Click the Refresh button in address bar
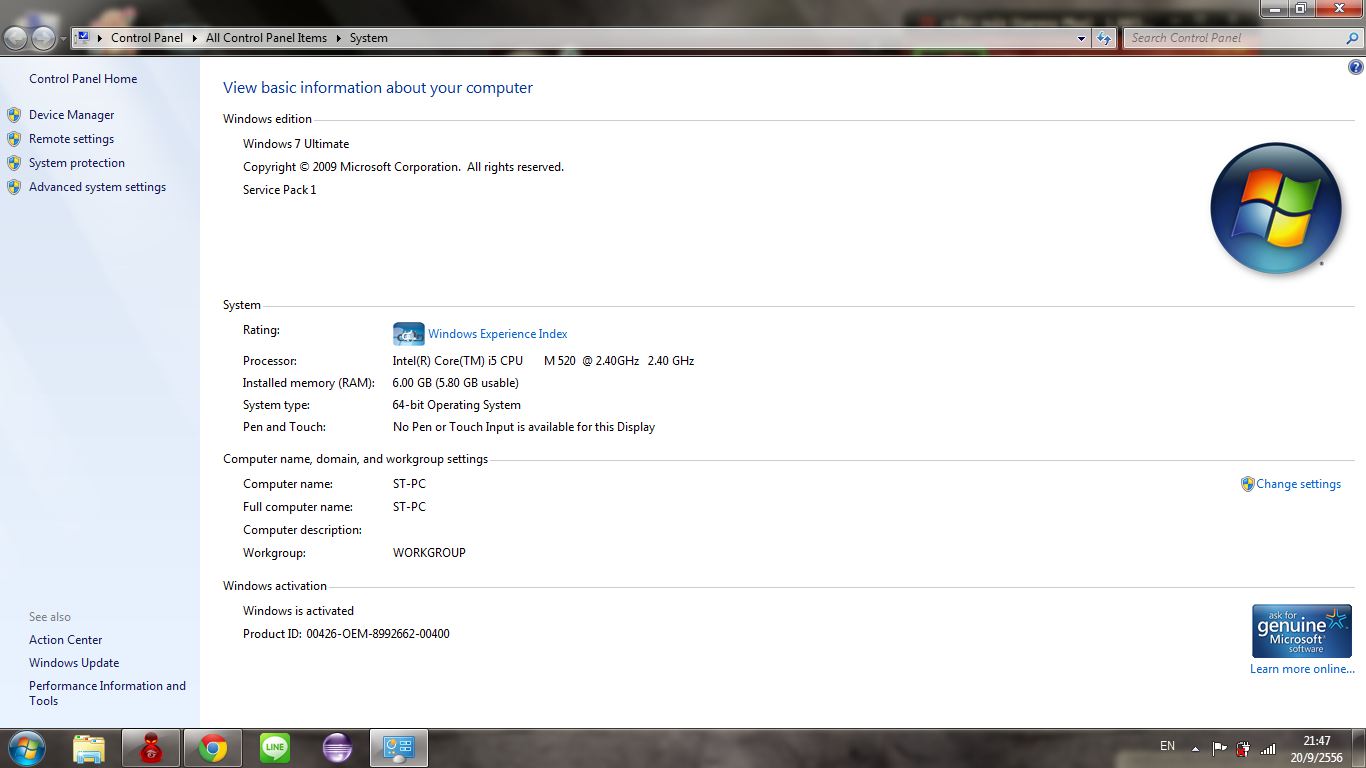This screenshot has width=1366, height=768. [x=1104, y=38]
